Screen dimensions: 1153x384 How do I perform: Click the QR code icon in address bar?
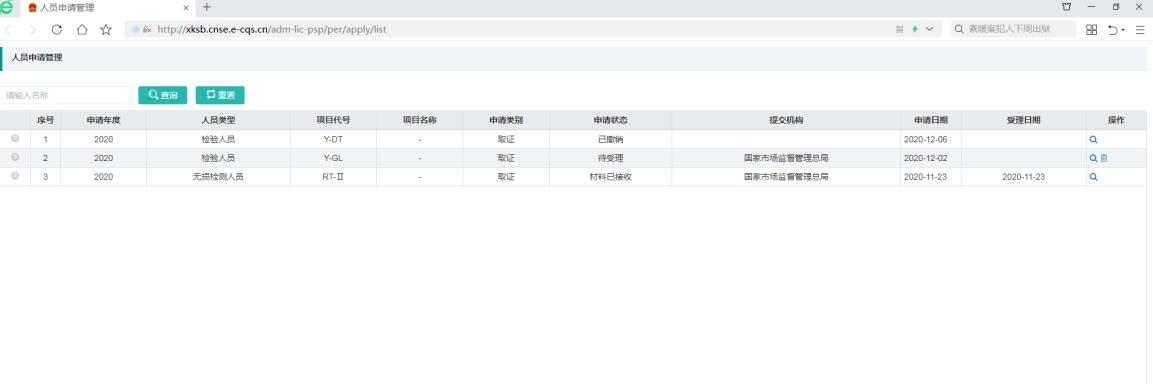tap(899, 29)
